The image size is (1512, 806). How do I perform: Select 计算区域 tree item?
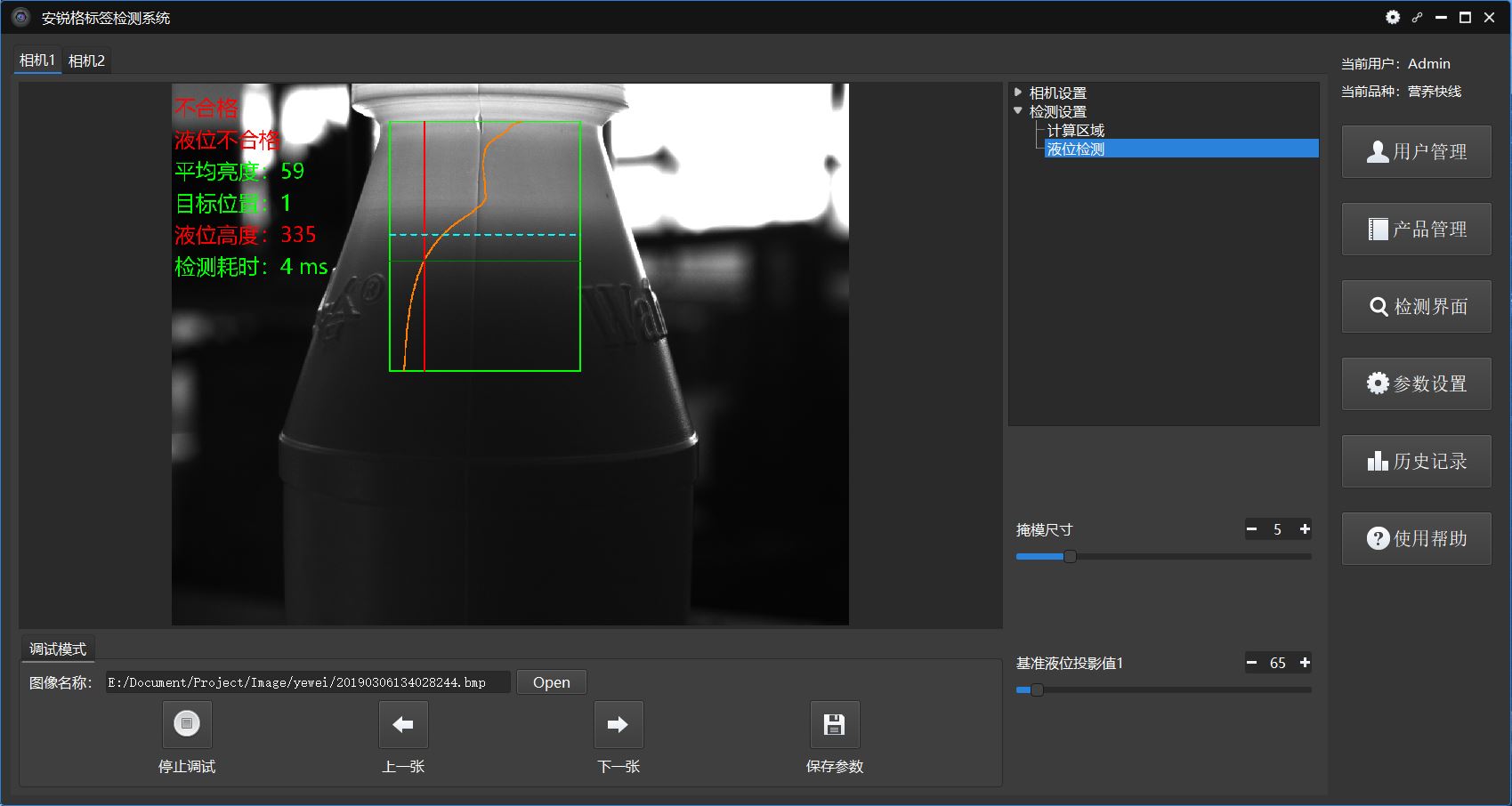(x=1075, y=131)
